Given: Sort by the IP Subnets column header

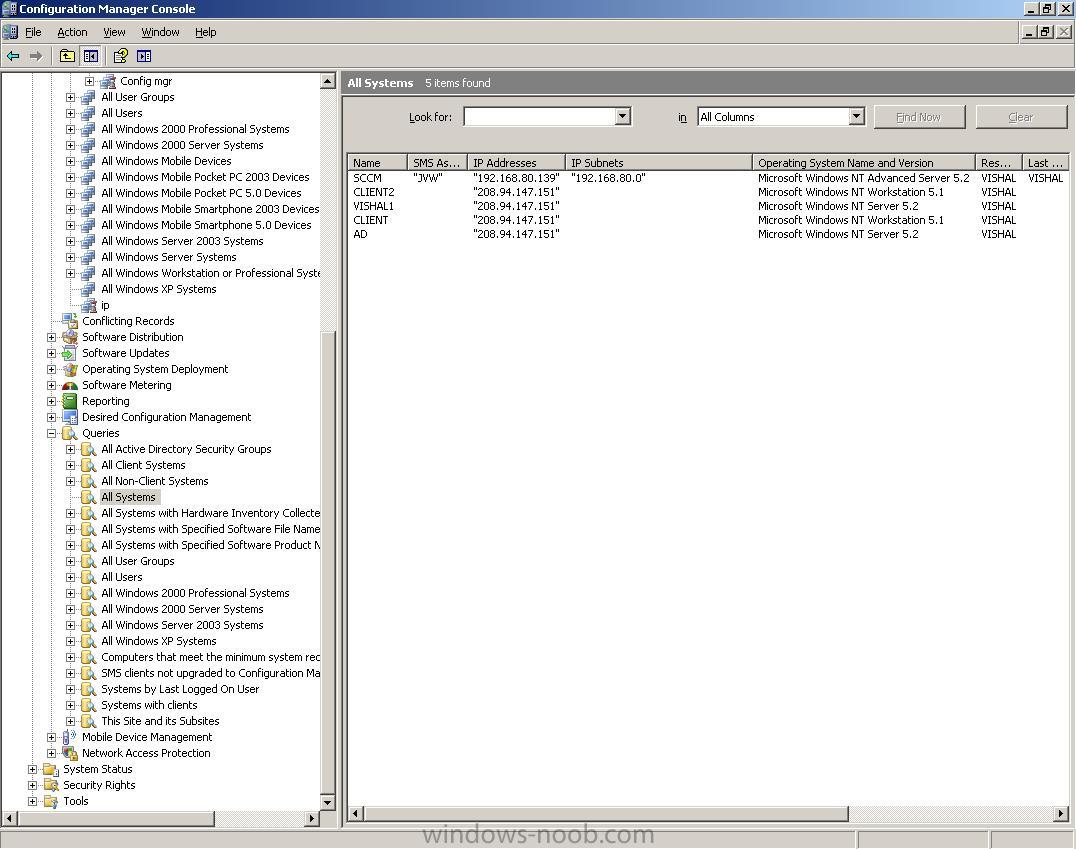Looking at the screenshot, I should click(659, 163).
